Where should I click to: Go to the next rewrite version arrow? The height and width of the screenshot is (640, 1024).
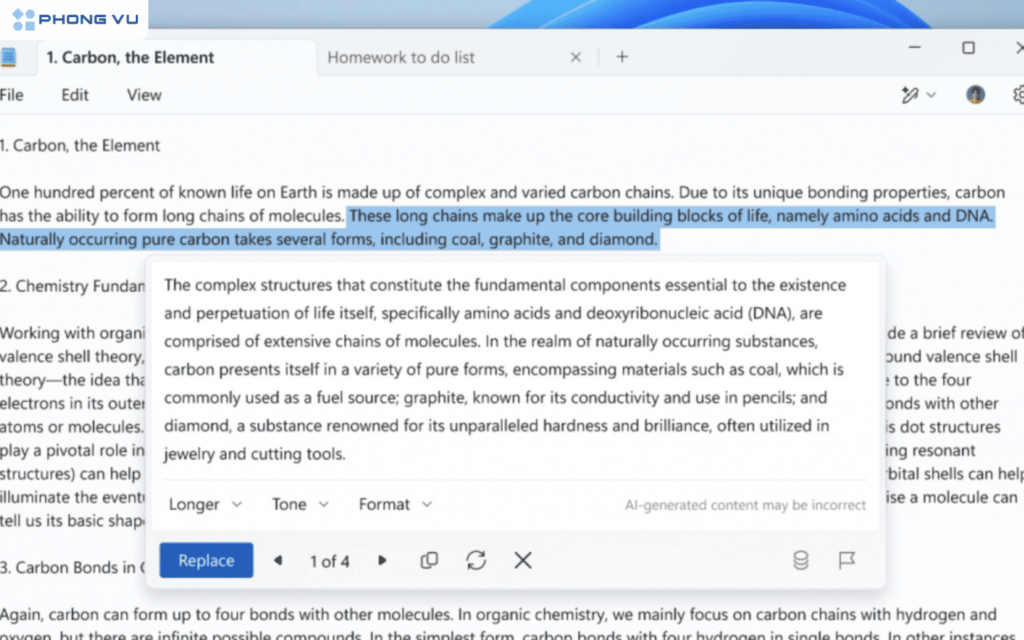[x=382, y=561]
